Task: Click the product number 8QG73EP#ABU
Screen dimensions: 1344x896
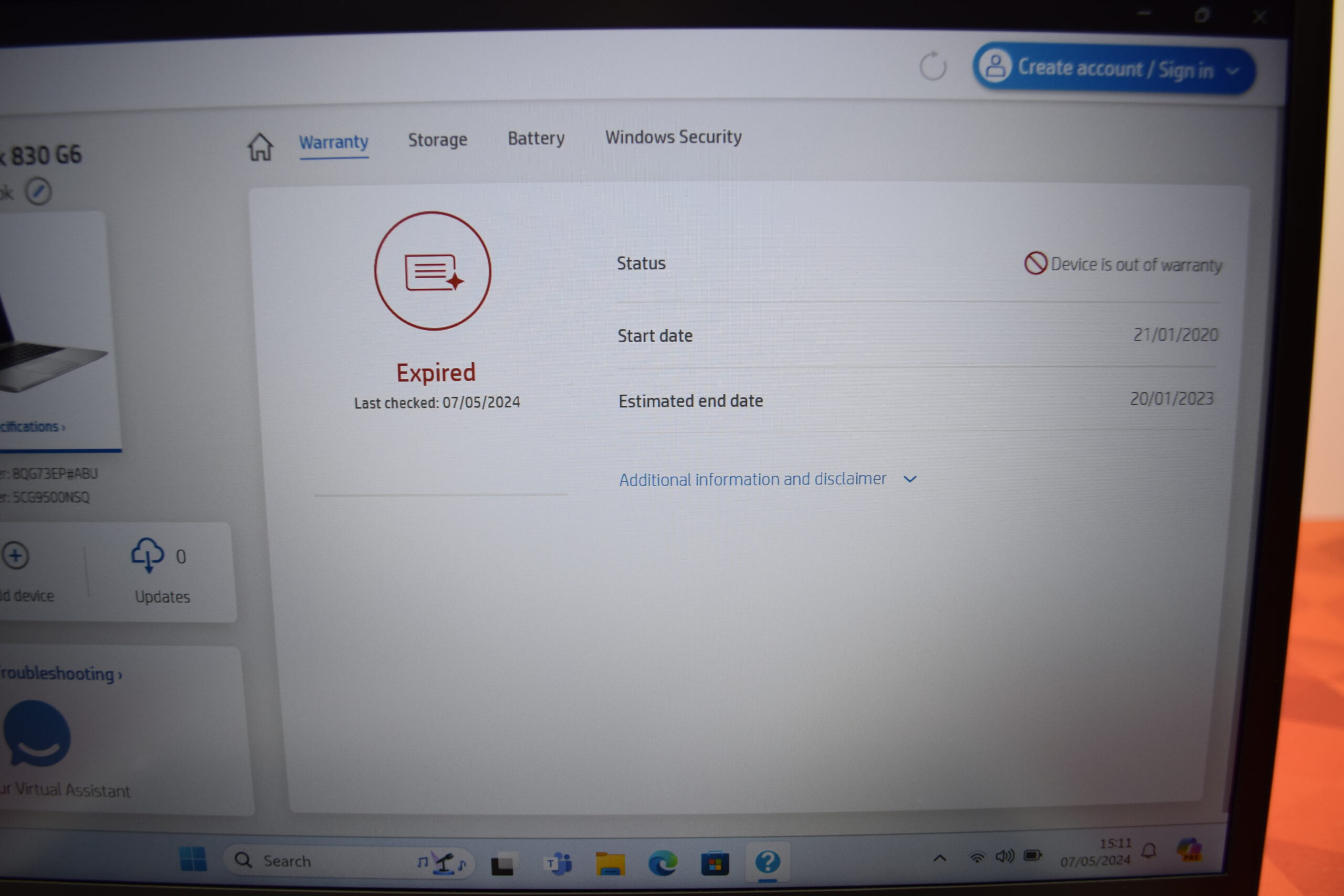Action: (x=55, y=473)
